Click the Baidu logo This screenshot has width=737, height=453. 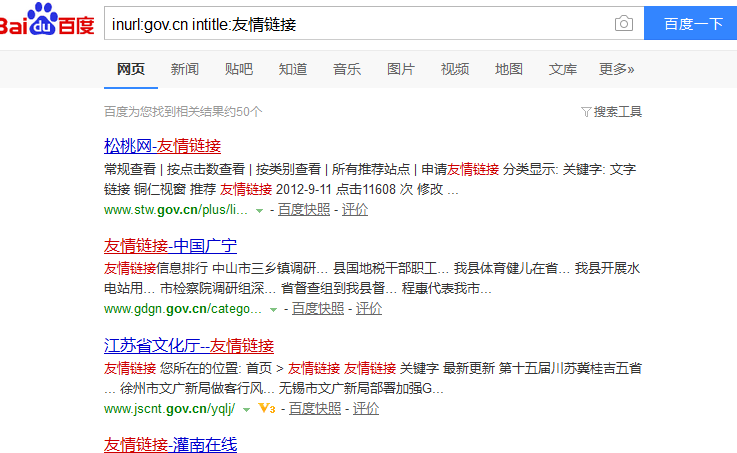click(46, 20)
